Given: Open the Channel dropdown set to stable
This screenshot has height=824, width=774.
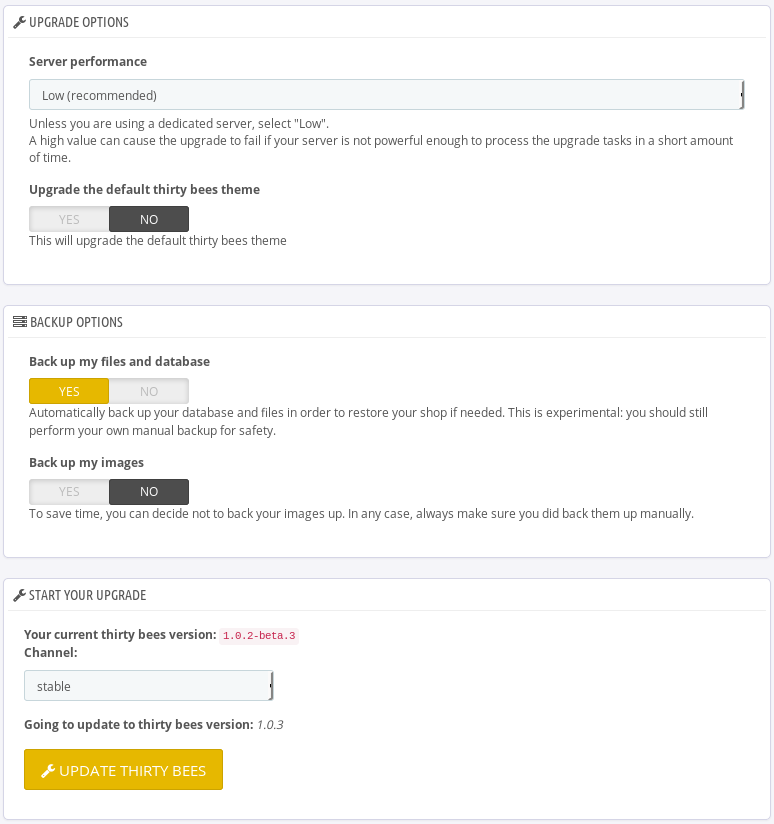Looking at the screenshot, I should click(x=147, y=686).
